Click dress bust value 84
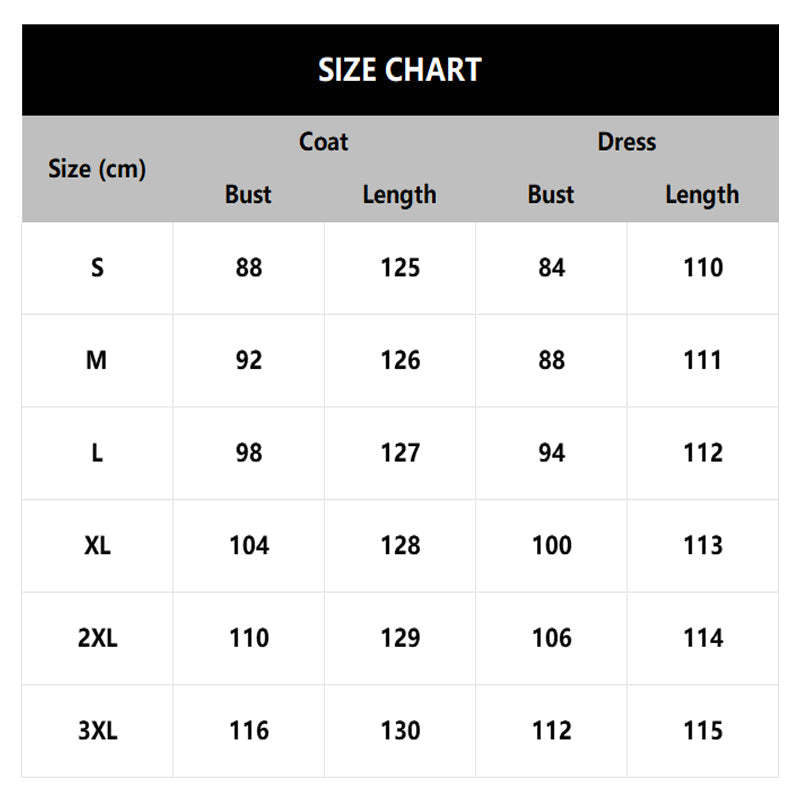800x800 pixels. pyautogui.click(x=551, y=268)
